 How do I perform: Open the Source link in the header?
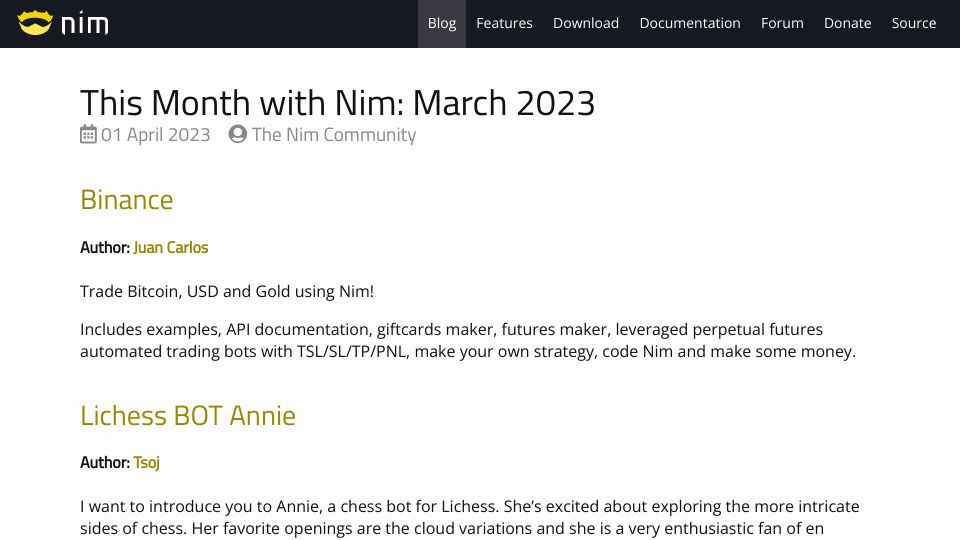click(913, 23)
